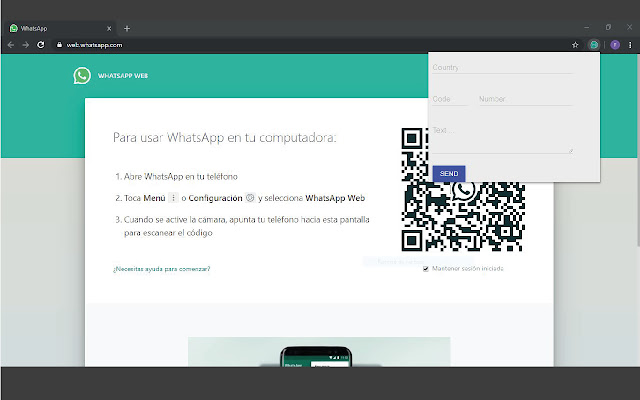Focus the Country field in popup
This screenshot has width=640, height=400.
(x=502, y=68)
